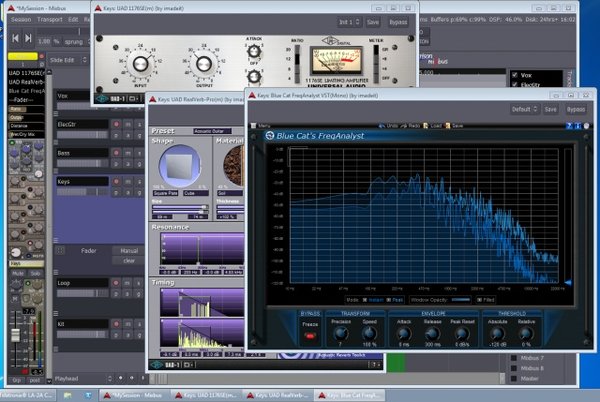Image resolution: width=600 pixels, height=402 pixels.
Task: Click Redo icon in FreqAnalyst toolbar
Action: pyautogui.click(x=404, y=126)
